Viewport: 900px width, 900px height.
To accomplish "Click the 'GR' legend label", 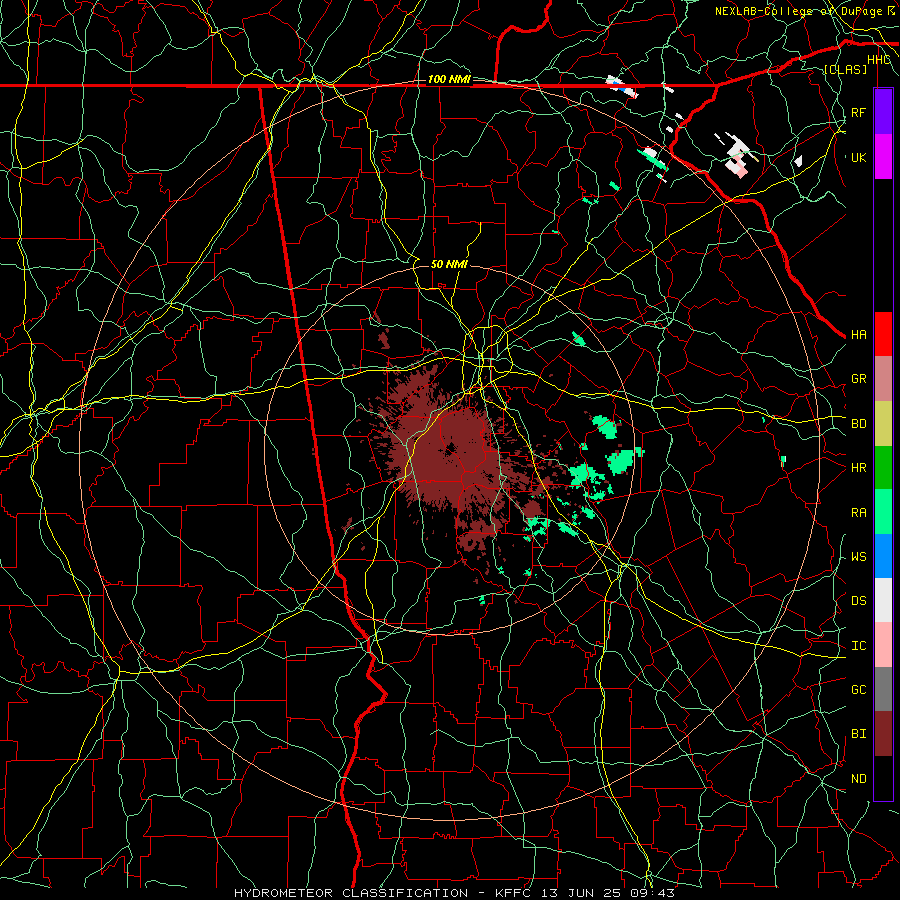I will 858,379.
